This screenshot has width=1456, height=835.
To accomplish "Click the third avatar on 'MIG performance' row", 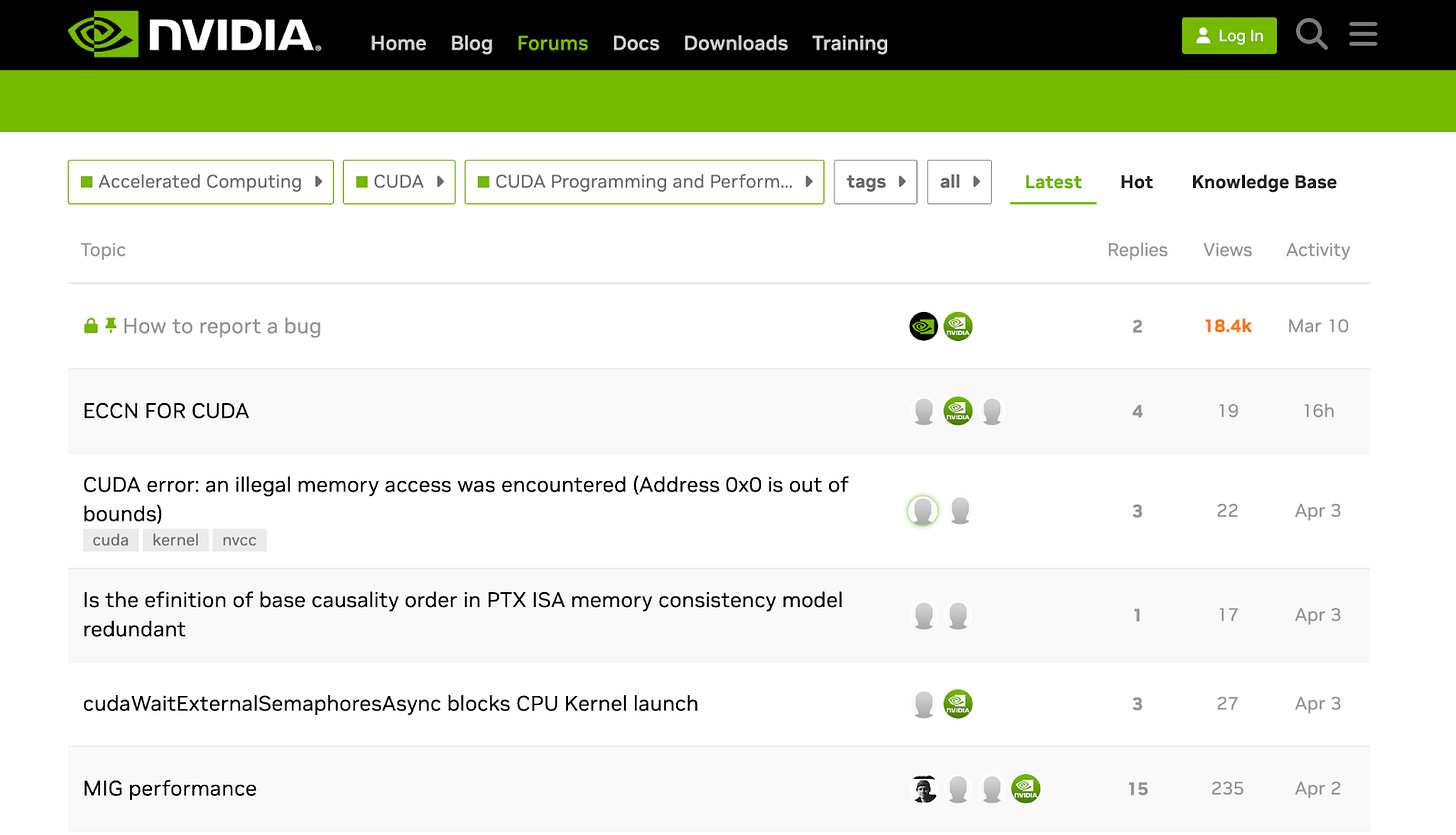I will click(x=992, y=789).
